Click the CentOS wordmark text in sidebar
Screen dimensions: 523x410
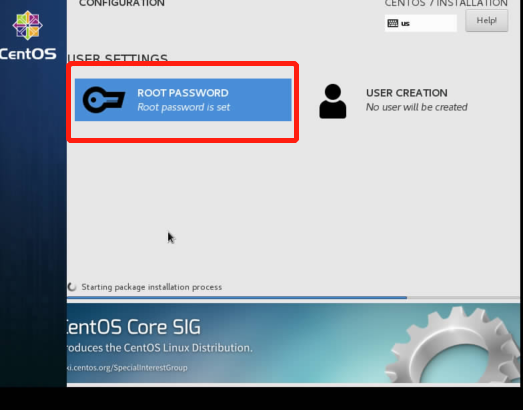pos(28,54)
